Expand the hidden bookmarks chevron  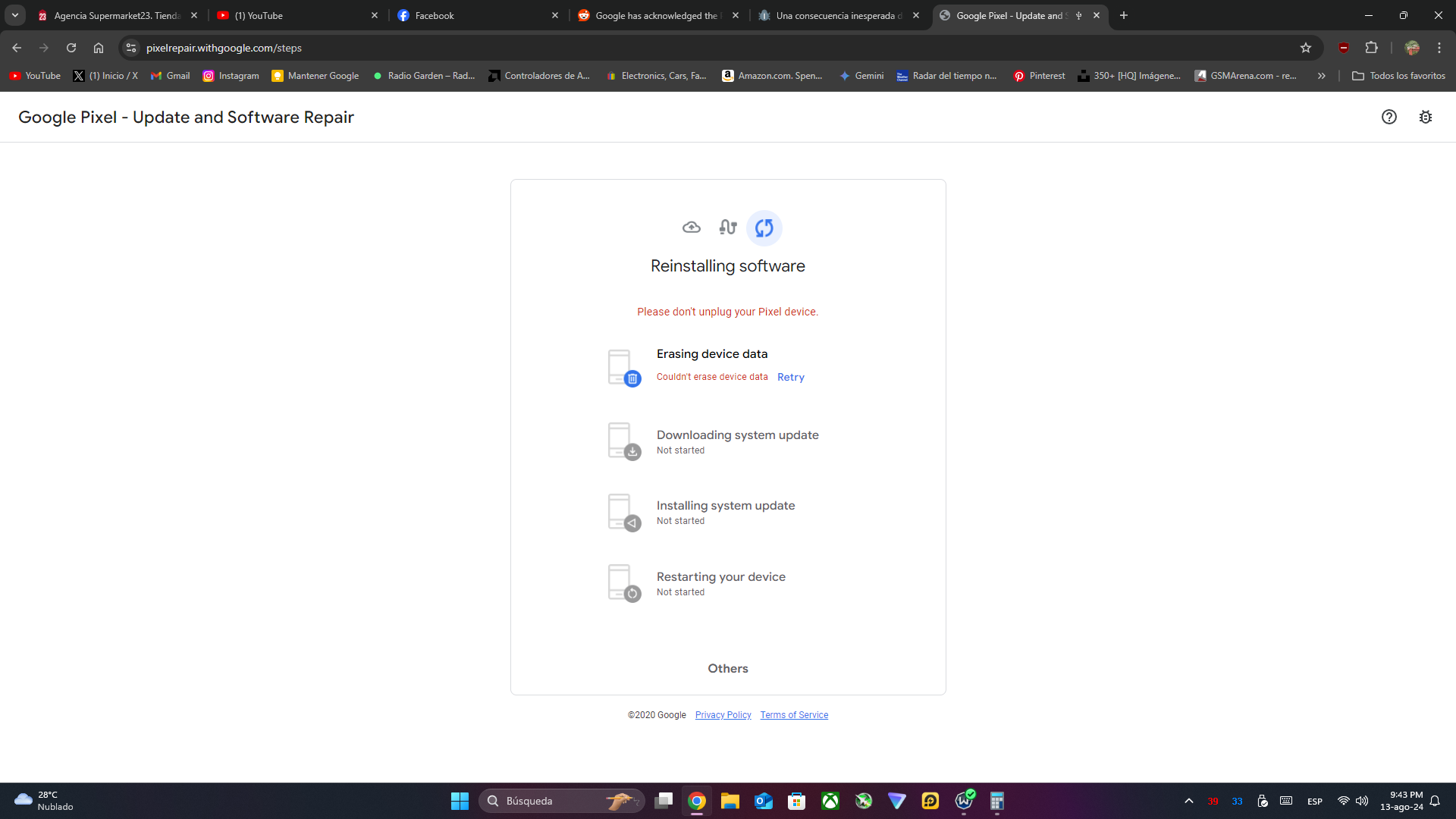tap(1322, 76)
